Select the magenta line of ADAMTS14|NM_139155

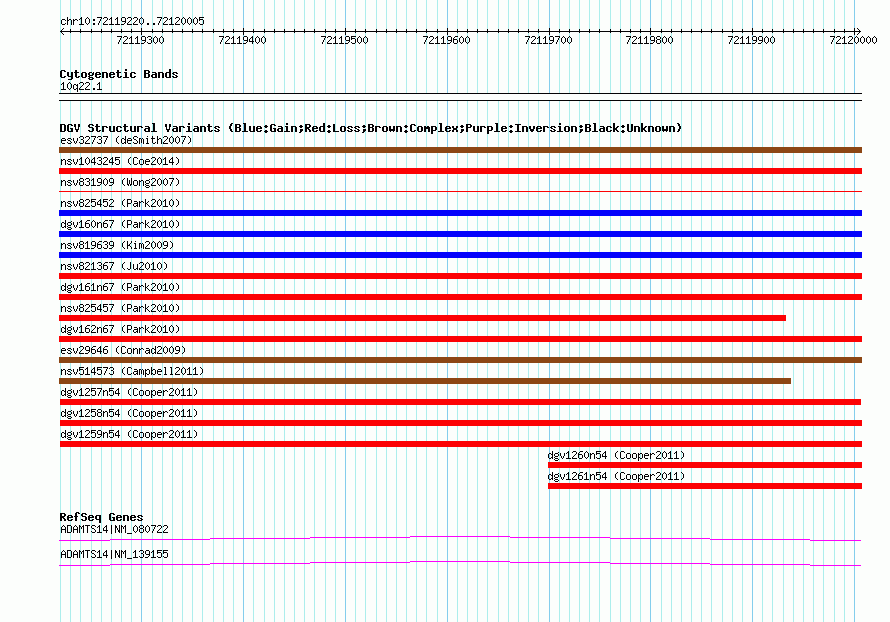pyautogui.click(x=460, y=563)
